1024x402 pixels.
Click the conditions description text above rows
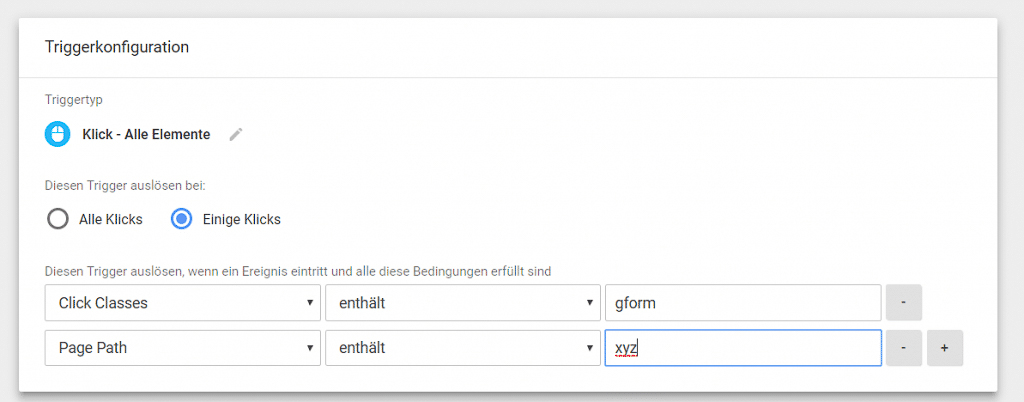[x=298, y=271]
